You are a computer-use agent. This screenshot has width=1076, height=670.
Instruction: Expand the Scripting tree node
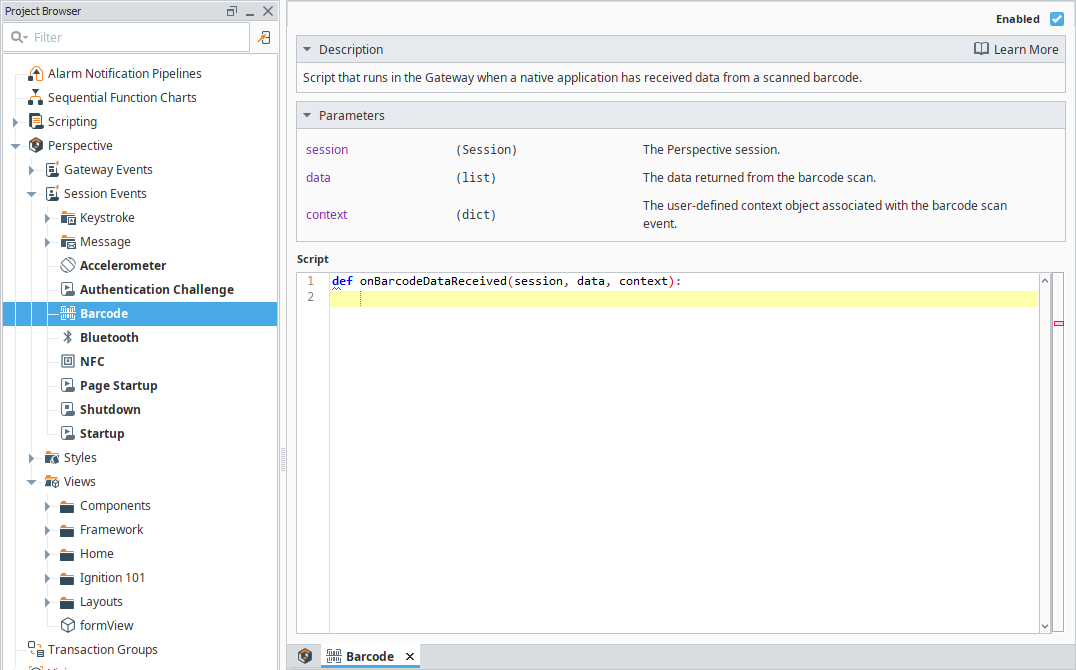click(x=15, y=122)
